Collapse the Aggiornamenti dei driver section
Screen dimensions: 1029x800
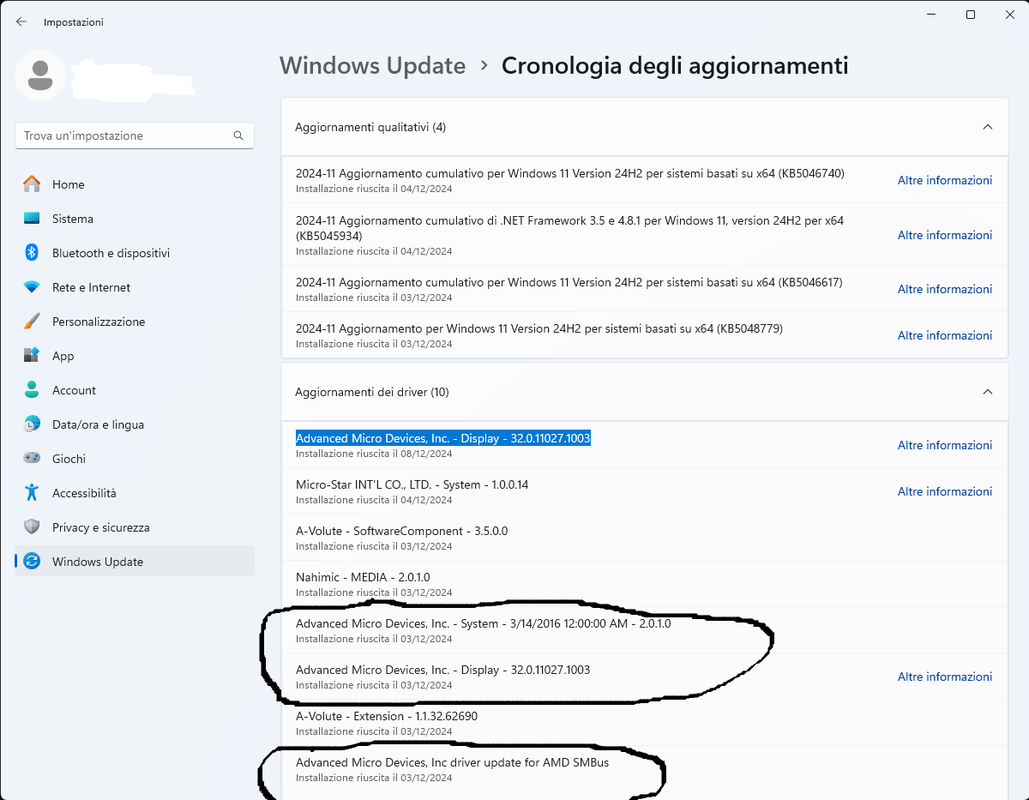987,392
